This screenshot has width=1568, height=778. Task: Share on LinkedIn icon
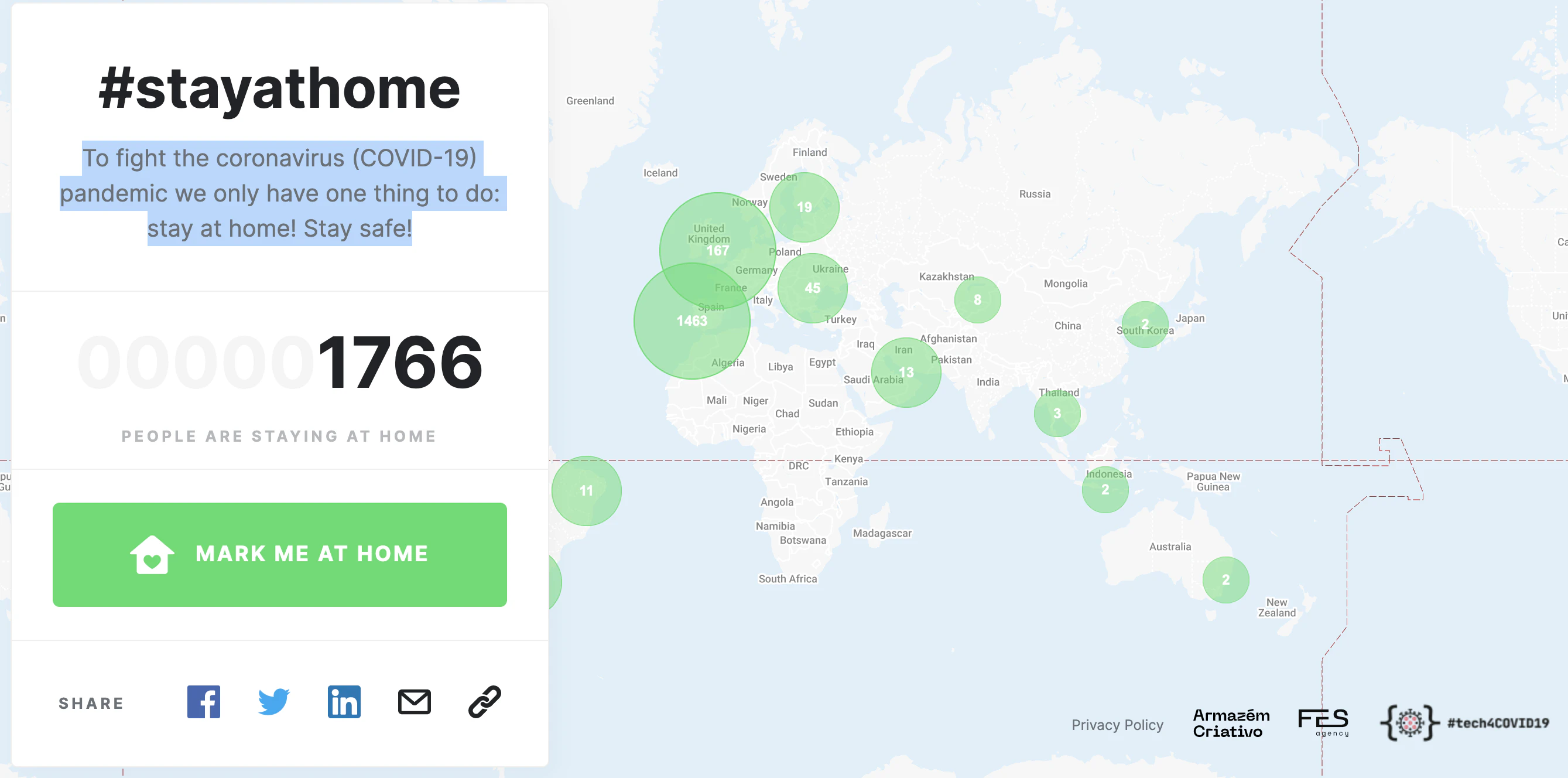coord(344,702)
